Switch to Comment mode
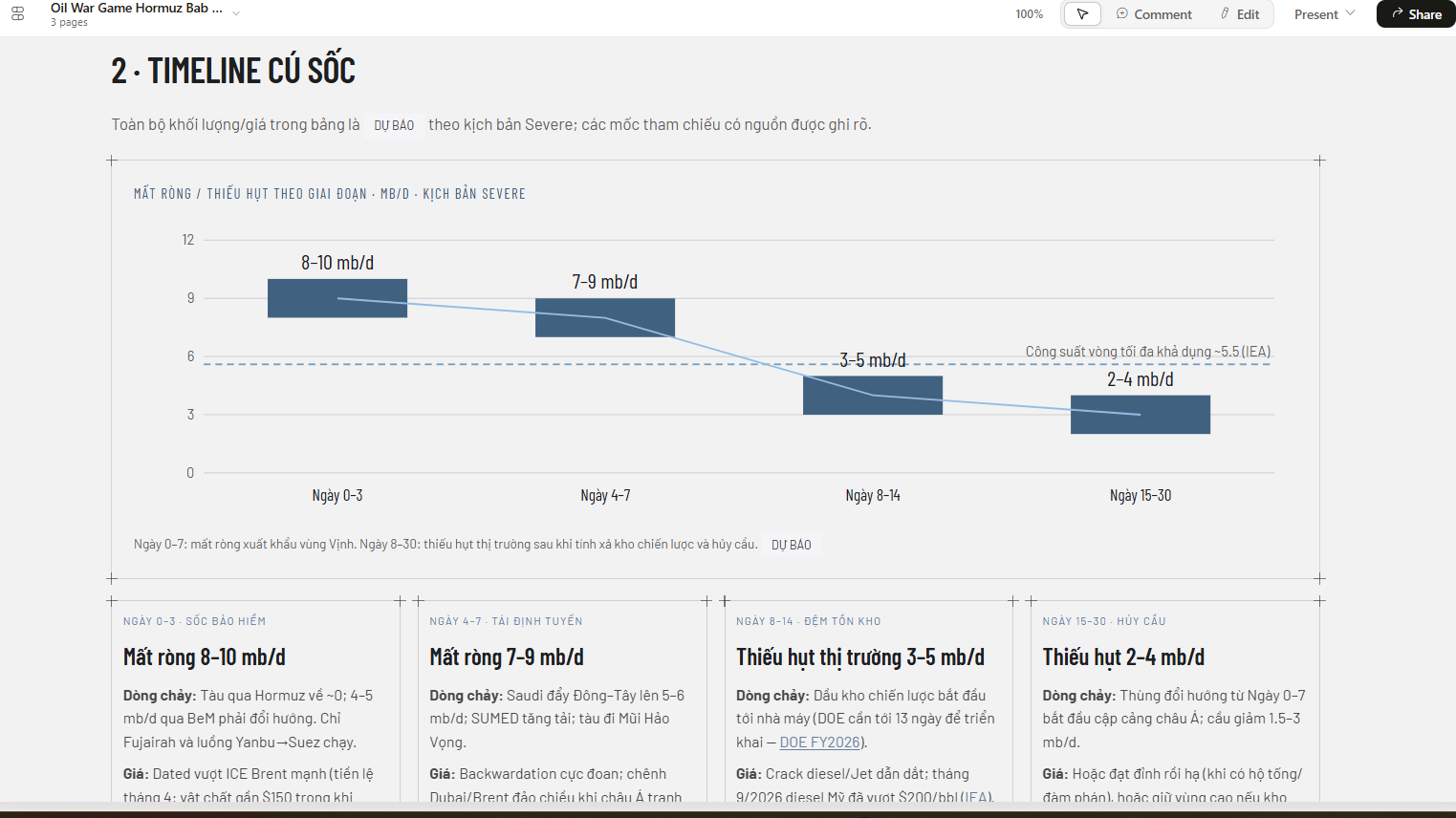The width and height of the screenshot is (1456, 818). (x=1154, y=14)
